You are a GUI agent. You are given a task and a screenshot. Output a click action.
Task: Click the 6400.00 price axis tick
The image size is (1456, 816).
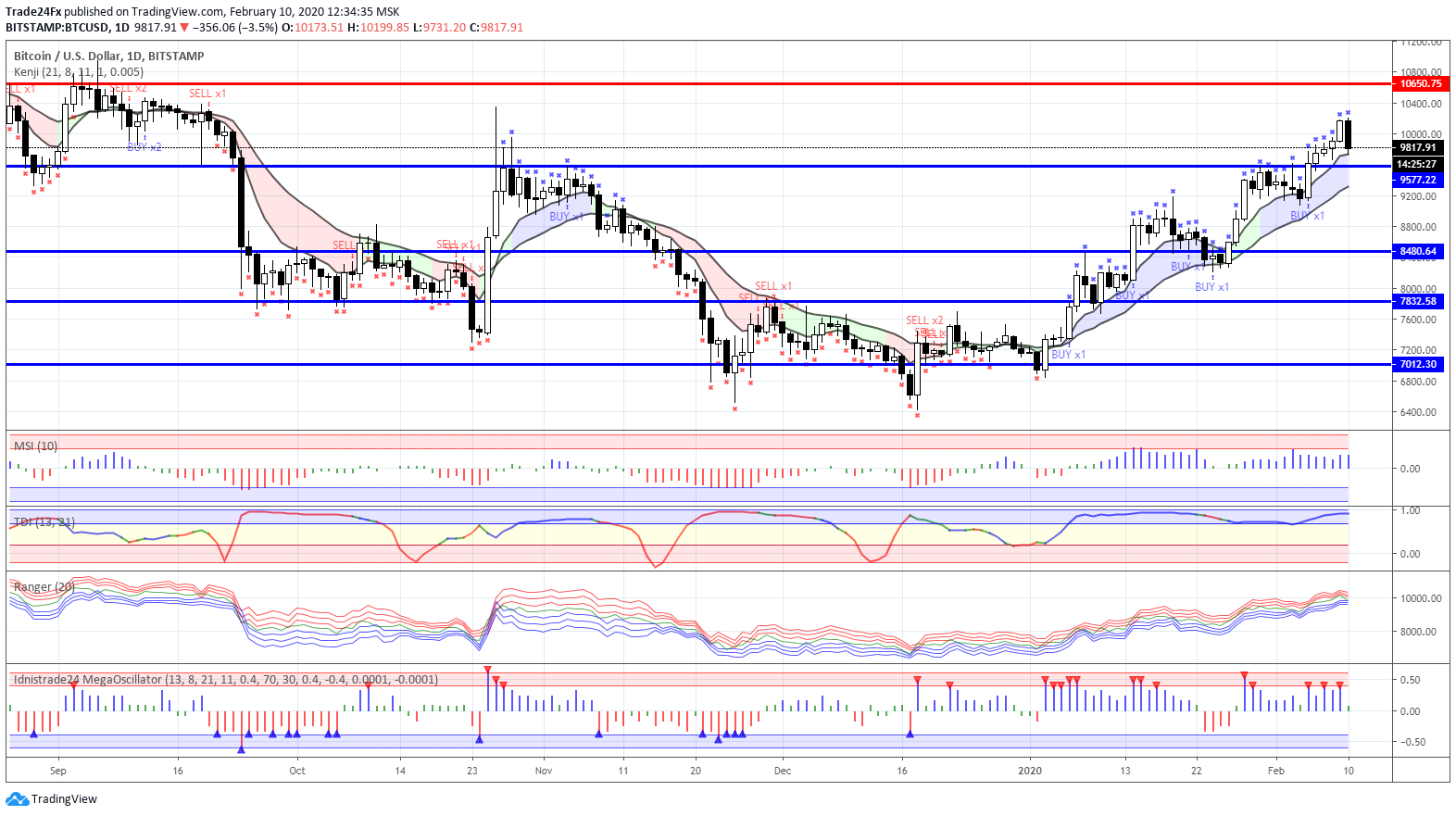point(1418,412)
